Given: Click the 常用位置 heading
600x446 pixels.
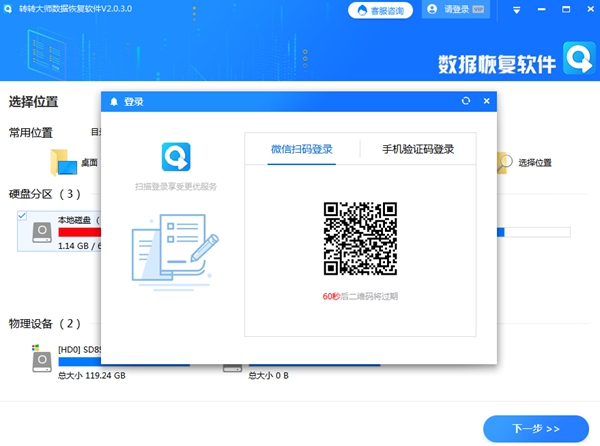Looking at the screenshot, I should coord(31,133).
